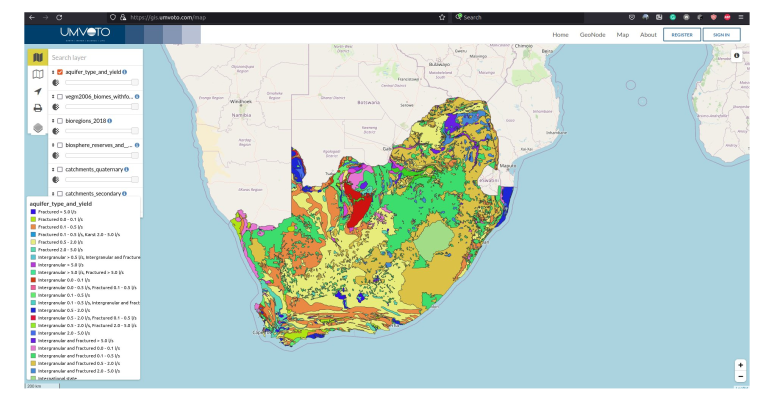Image resolution: width=769 pixels, height=399 pixels.
Task: Click 'Intergranular and fractured 0.5 - 2.0 l/s' legend text
Action: 79,363
